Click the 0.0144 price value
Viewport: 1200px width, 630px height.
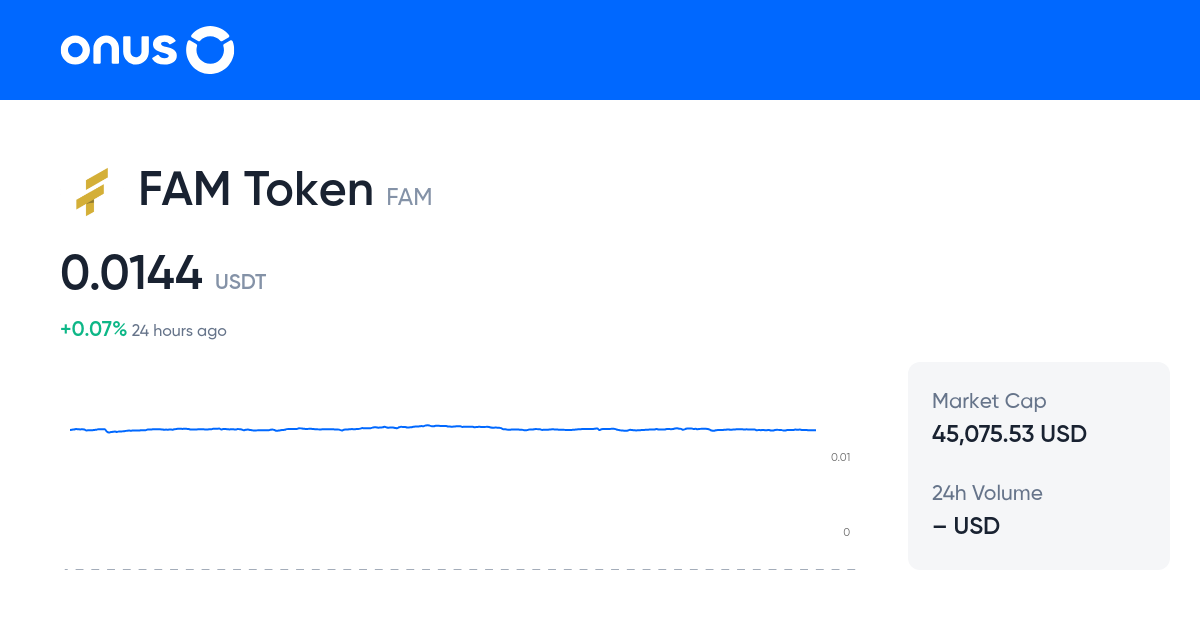[131, 273]
